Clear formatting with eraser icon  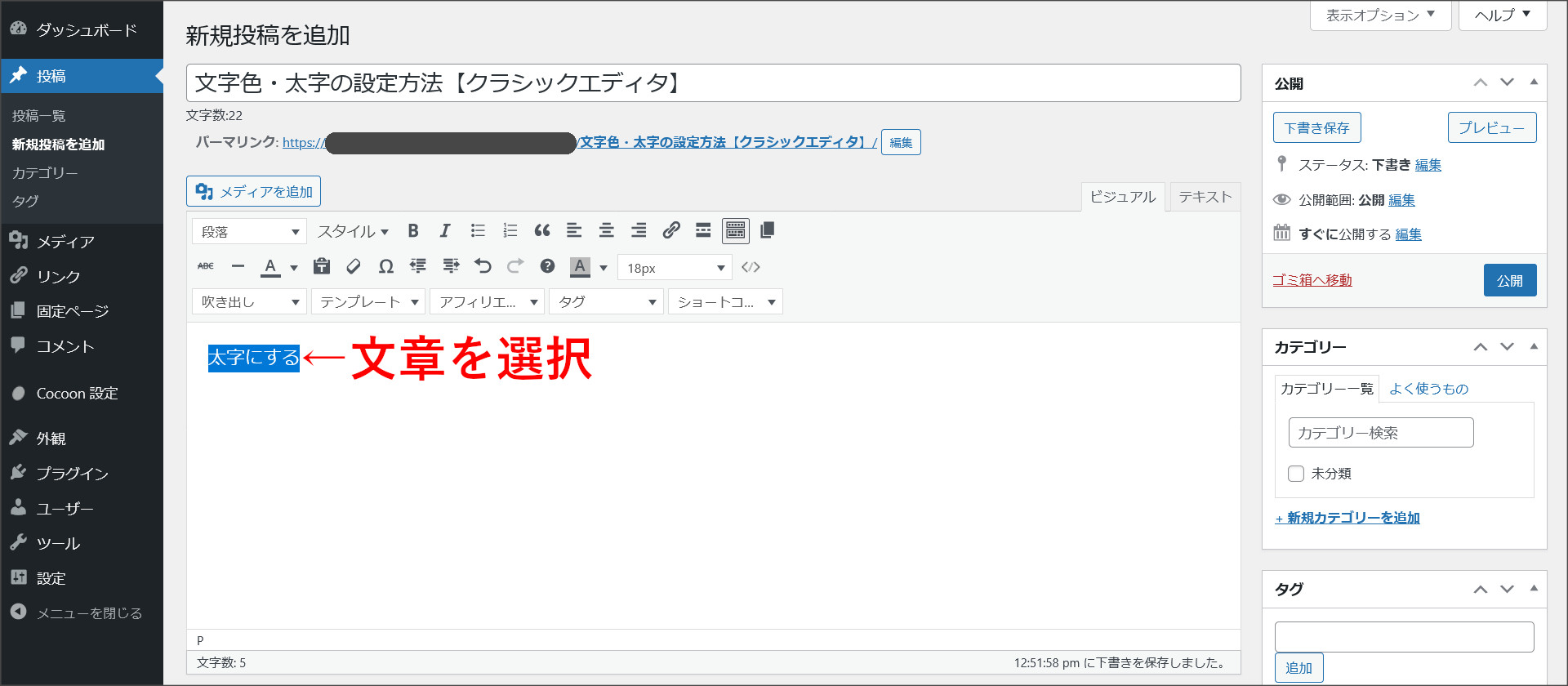[x=354, y=266]
